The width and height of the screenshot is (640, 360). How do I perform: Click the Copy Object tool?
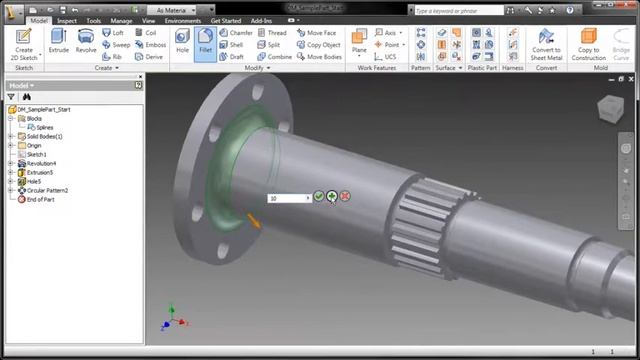click(319, 44)
